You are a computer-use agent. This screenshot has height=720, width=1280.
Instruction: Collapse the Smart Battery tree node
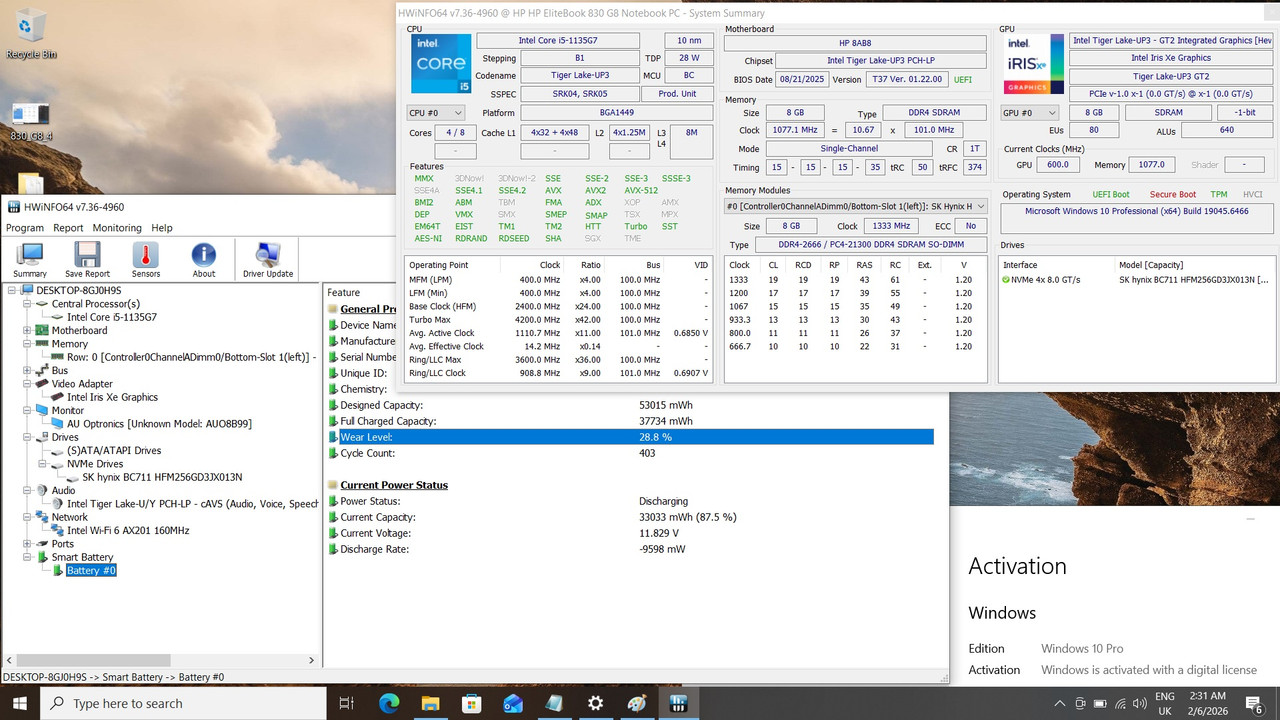[x=27, y=557]
